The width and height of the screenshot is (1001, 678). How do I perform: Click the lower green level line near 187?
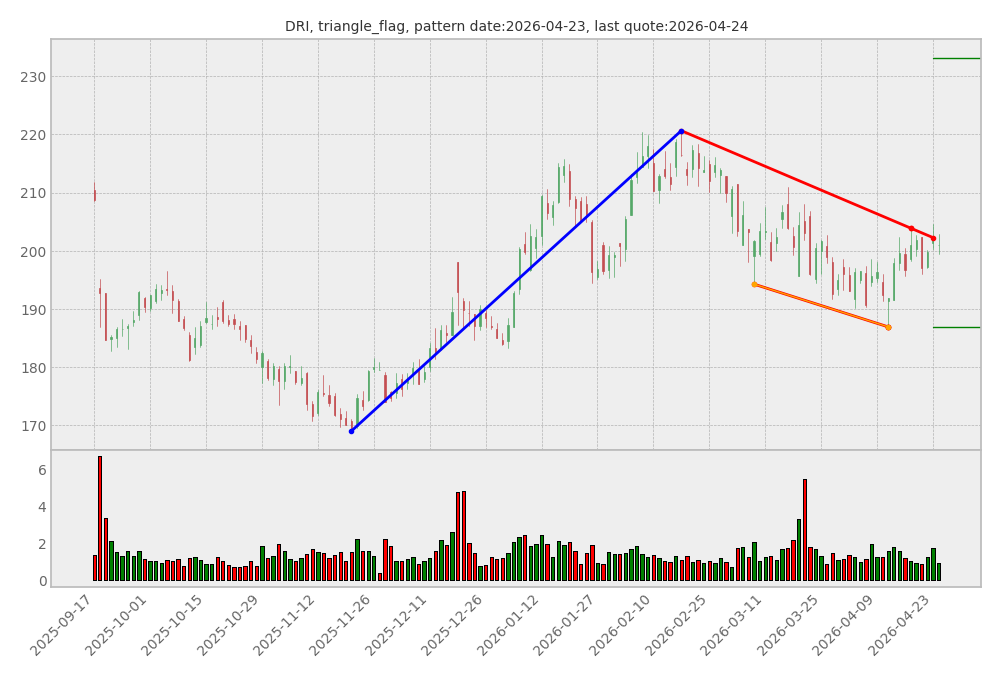(x=956, y=327)
